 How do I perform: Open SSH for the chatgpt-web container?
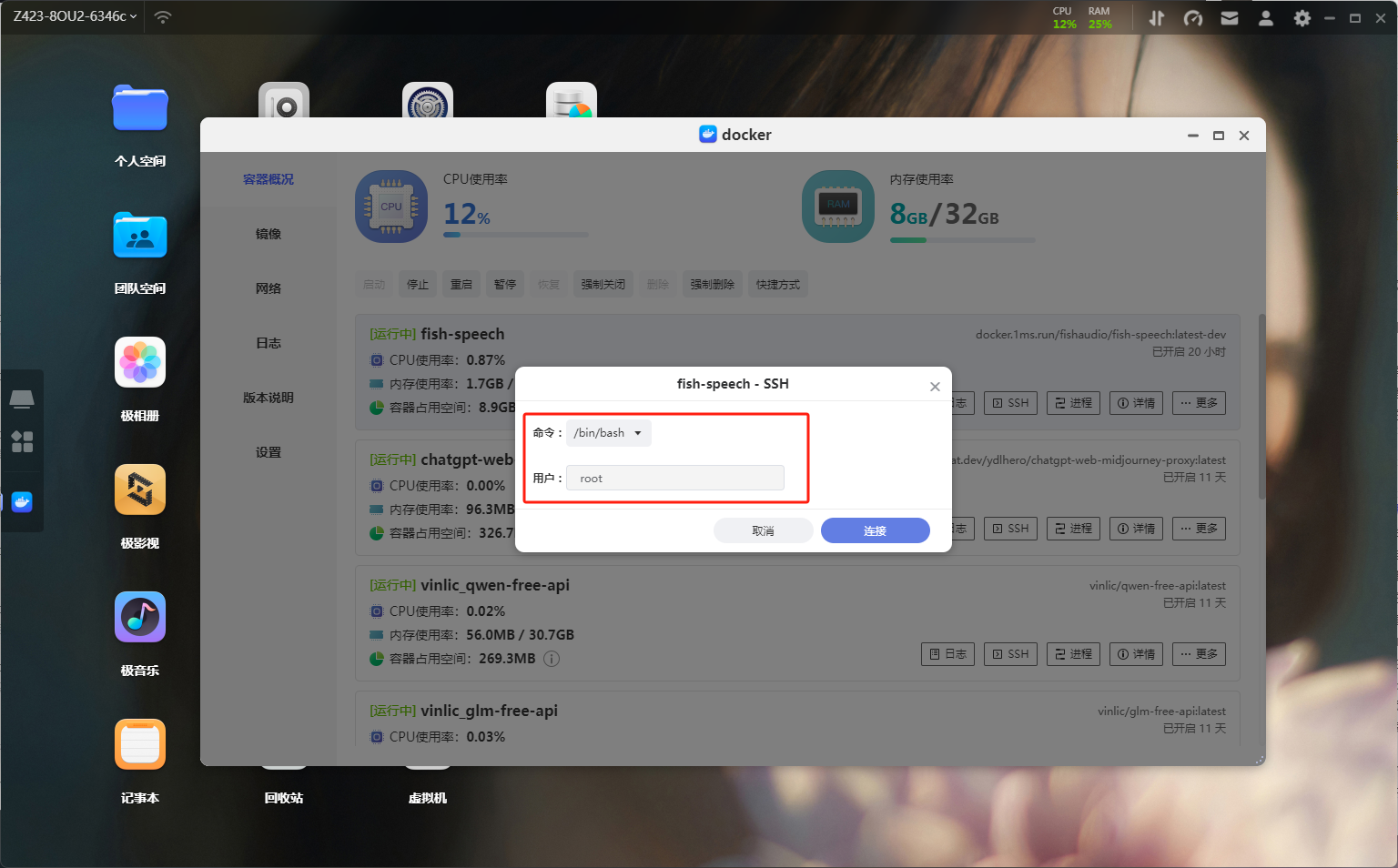(x=1010, y=529)
